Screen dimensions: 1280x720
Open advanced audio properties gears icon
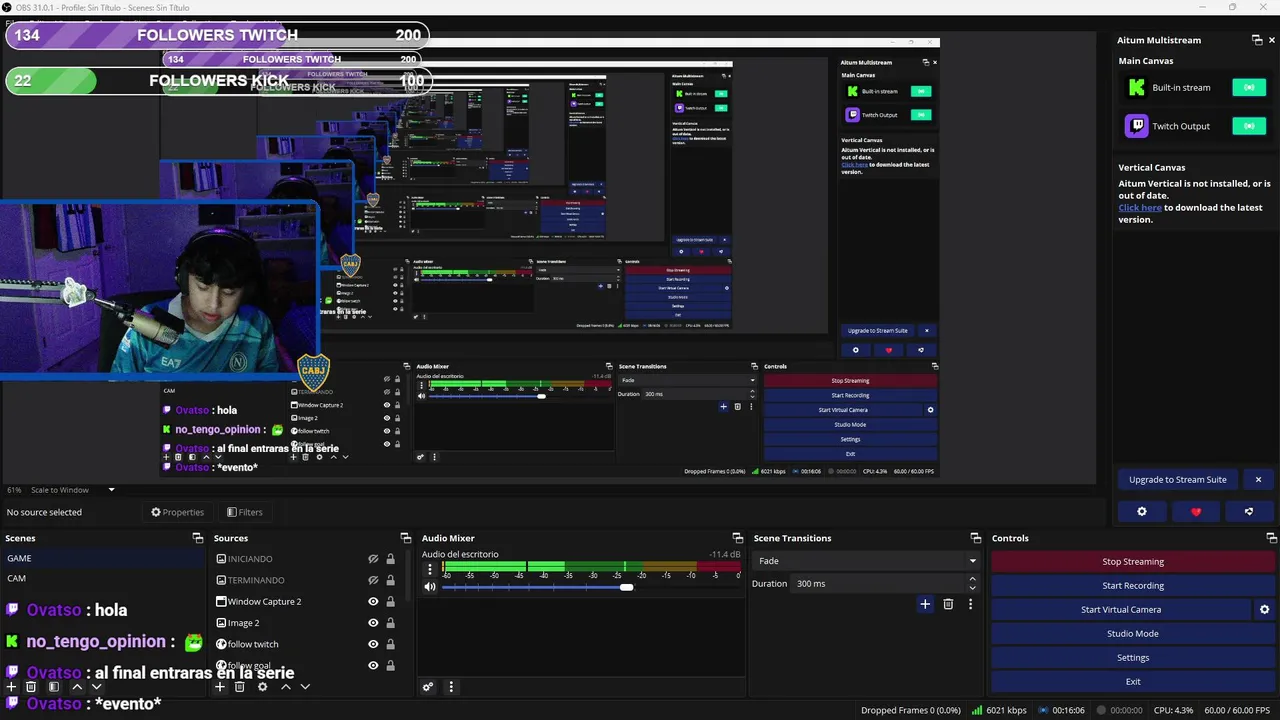pos(428,687)
